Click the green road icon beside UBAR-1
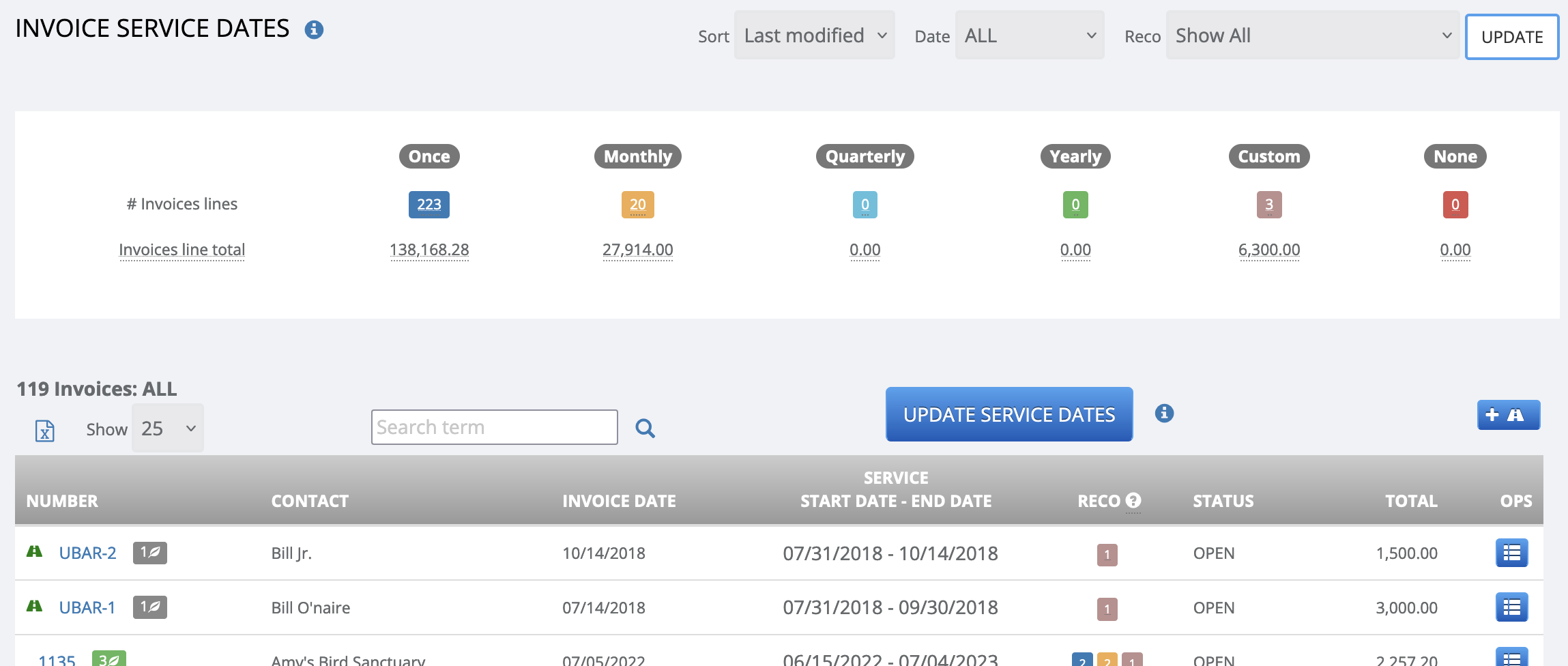1568x666 pixels. pos(34,606)
